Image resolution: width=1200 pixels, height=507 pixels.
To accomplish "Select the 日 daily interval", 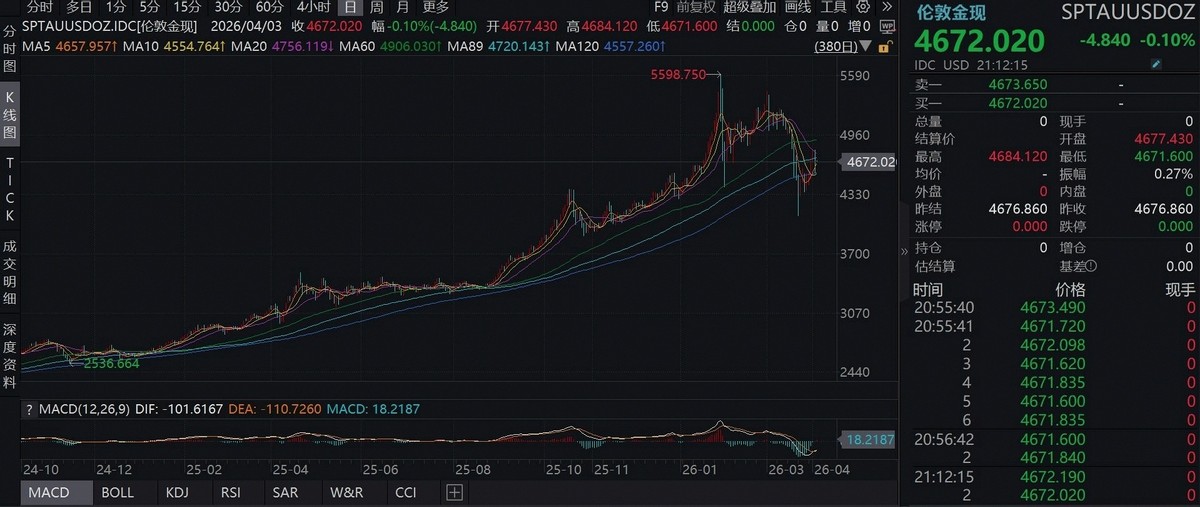I will coord(349,7).
